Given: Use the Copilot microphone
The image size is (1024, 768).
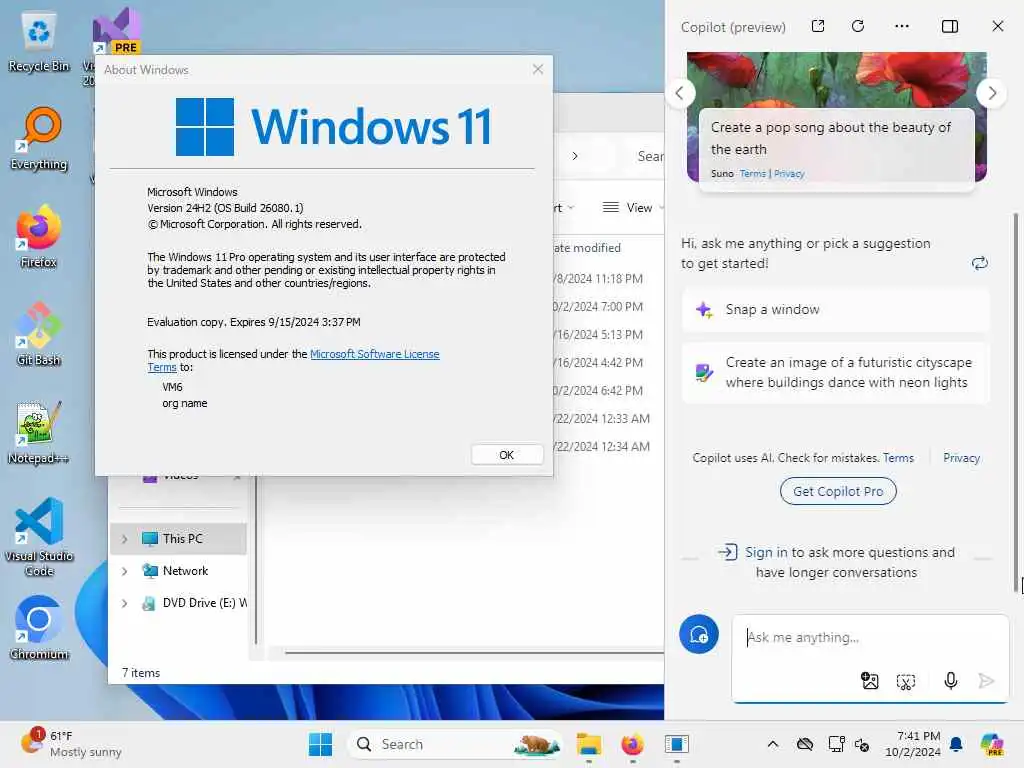Looking at the screenshot, I should (951, 681).
